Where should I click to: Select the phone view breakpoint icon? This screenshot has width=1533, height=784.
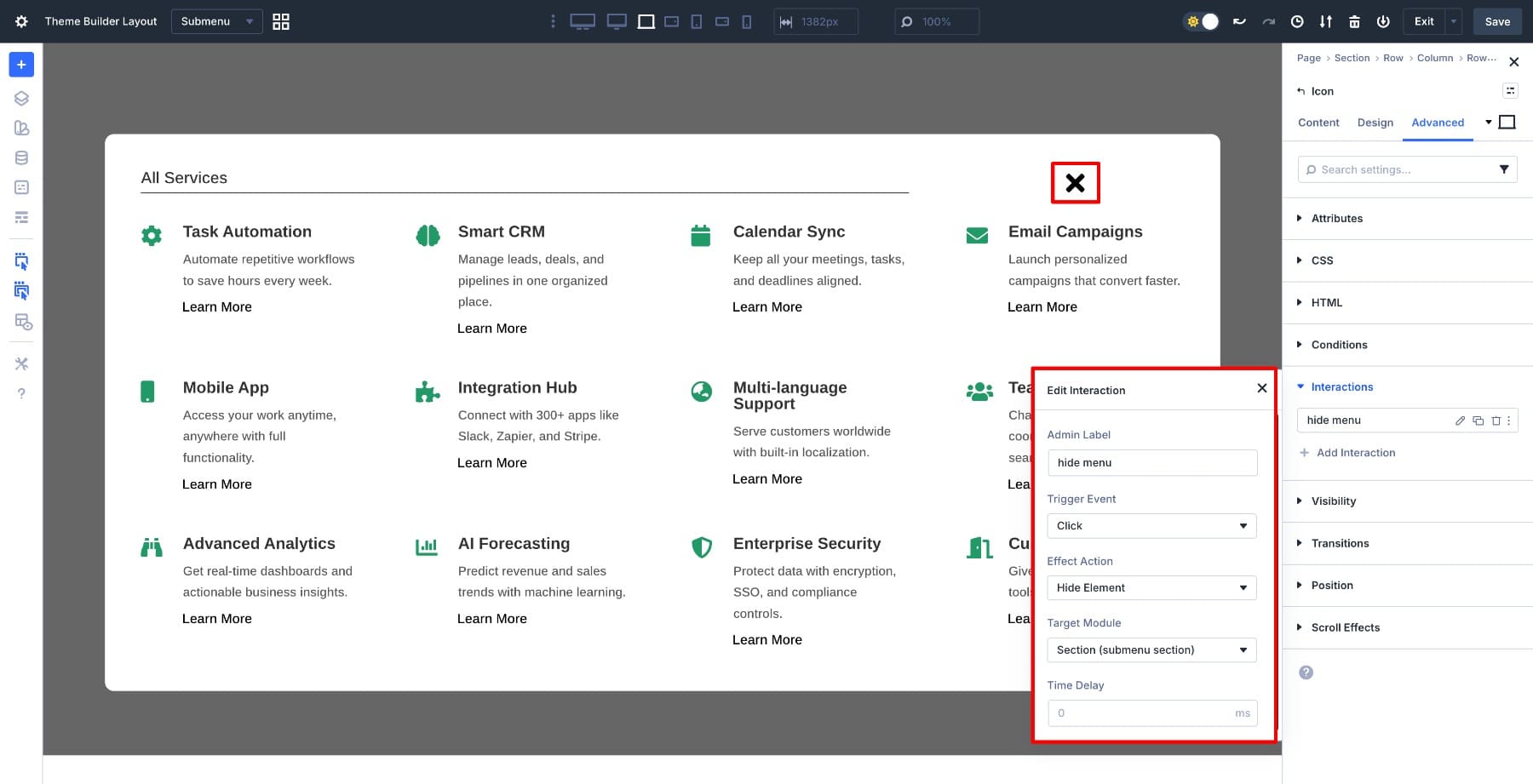747,21
